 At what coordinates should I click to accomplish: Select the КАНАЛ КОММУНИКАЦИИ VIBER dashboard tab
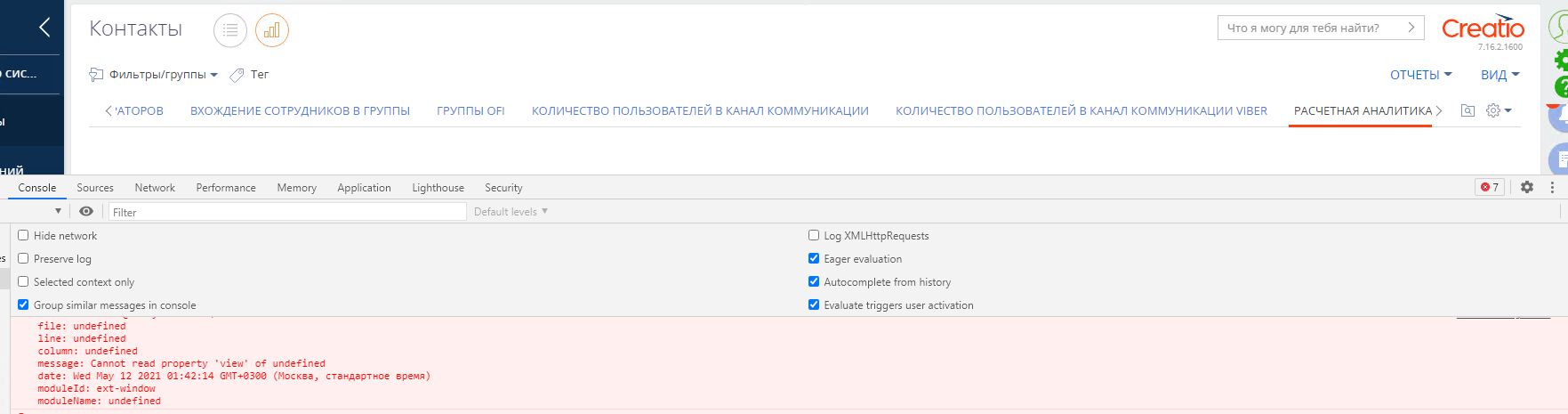coord(1081,111)
